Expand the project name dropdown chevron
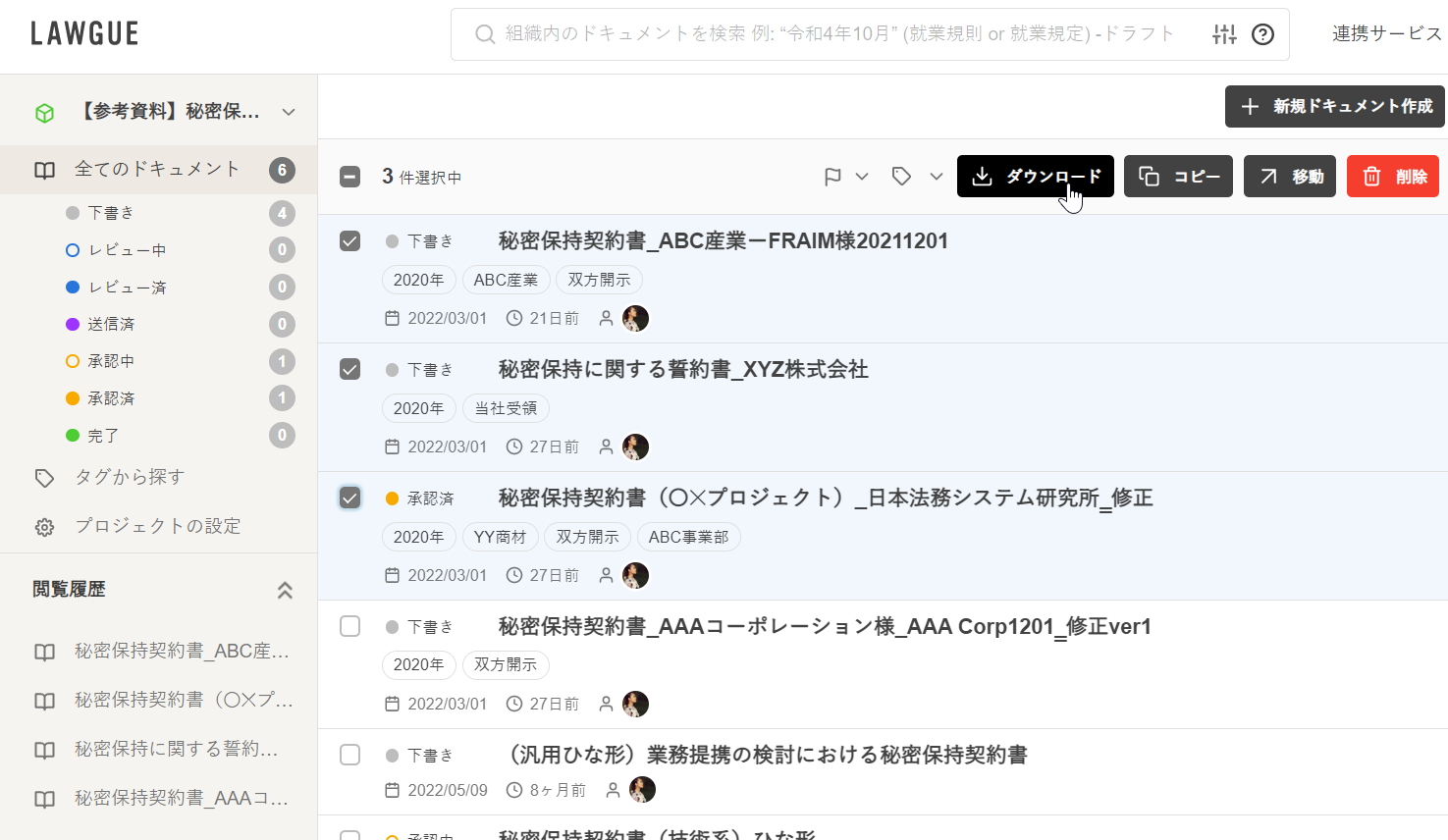Viewport: 1448px width, 840px height. tap(289, 112)
